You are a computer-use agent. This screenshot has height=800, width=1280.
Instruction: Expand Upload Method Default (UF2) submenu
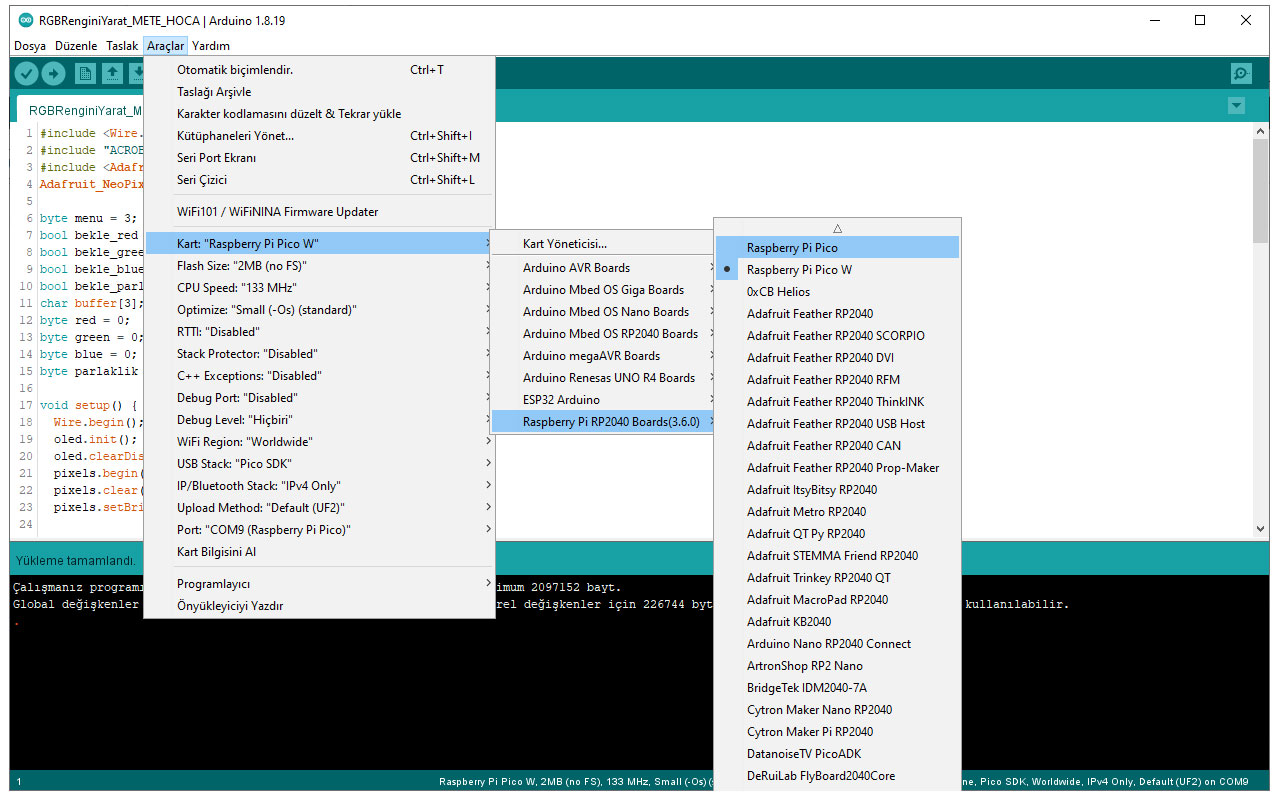click(319, 508)
